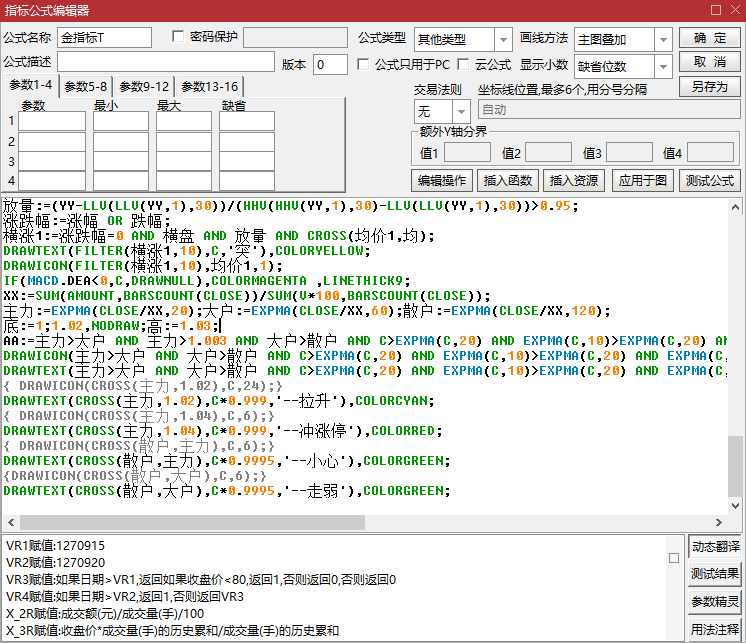Click the 公式名称 input field
746x643 pixels.
click(x=104, y=38)
